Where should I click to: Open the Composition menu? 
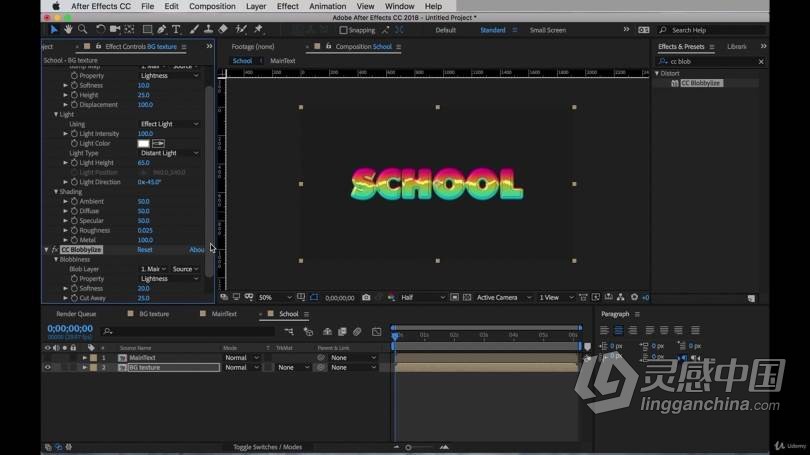pos(212,6)
